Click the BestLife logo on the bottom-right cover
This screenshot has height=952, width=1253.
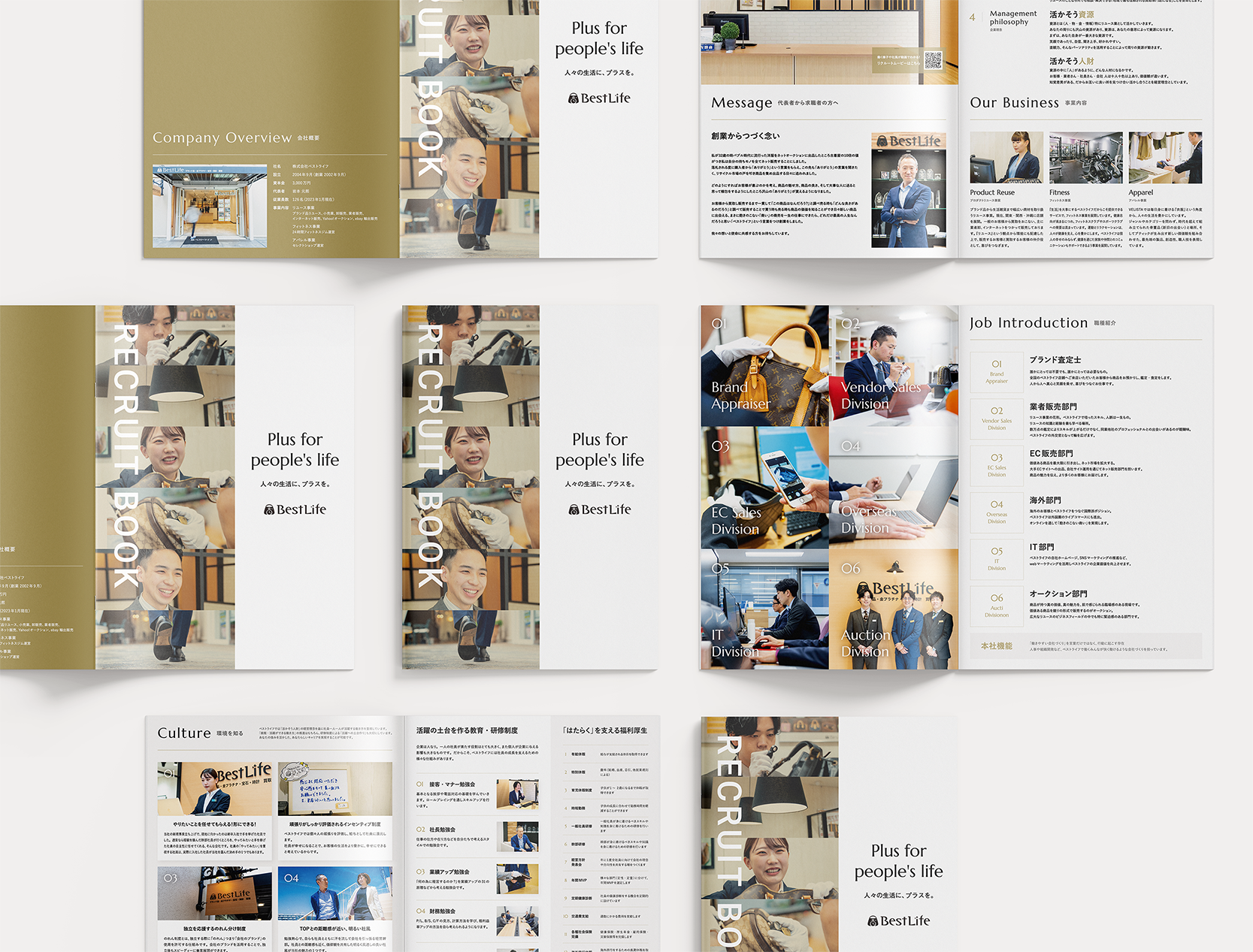pos(899,921)
